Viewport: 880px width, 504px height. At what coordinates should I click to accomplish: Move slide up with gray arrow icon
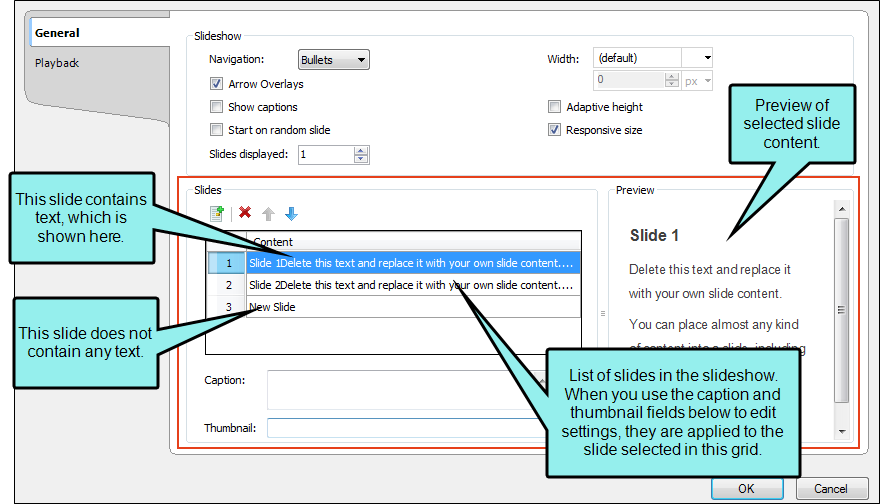[x=268, y=214]
